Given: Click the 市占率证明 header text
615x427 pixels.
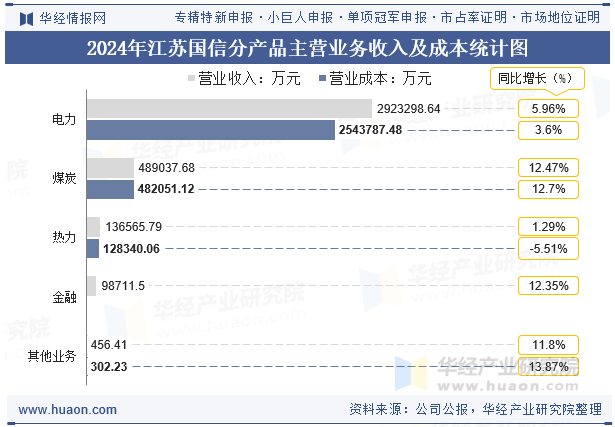Looking at the screenshot, I should pos(474,18).
